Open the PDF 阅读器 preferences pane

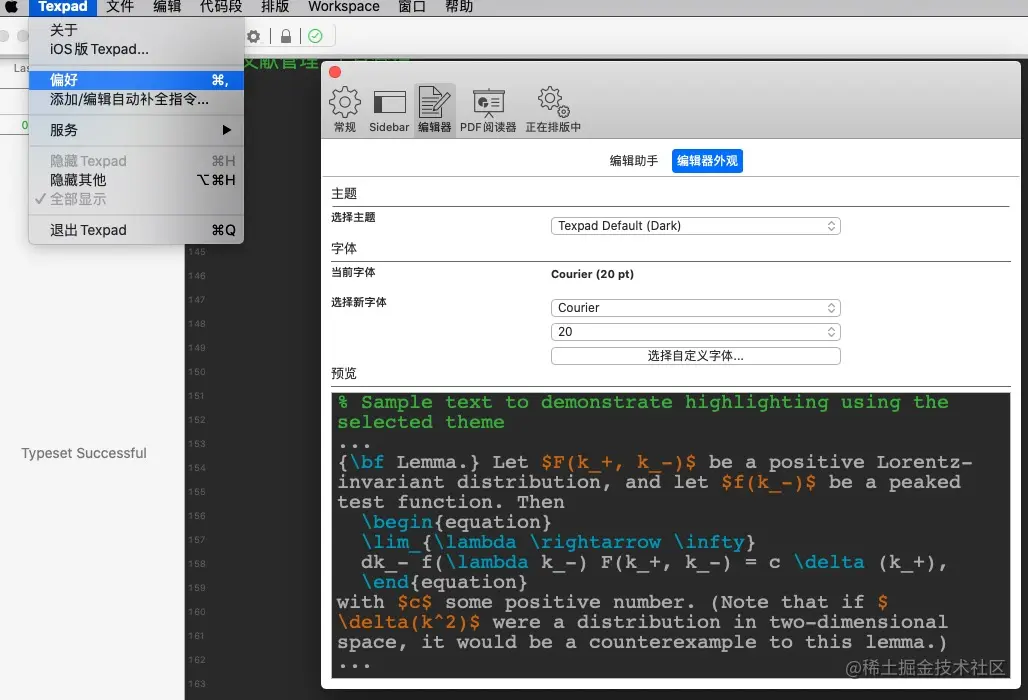(488, 109)
